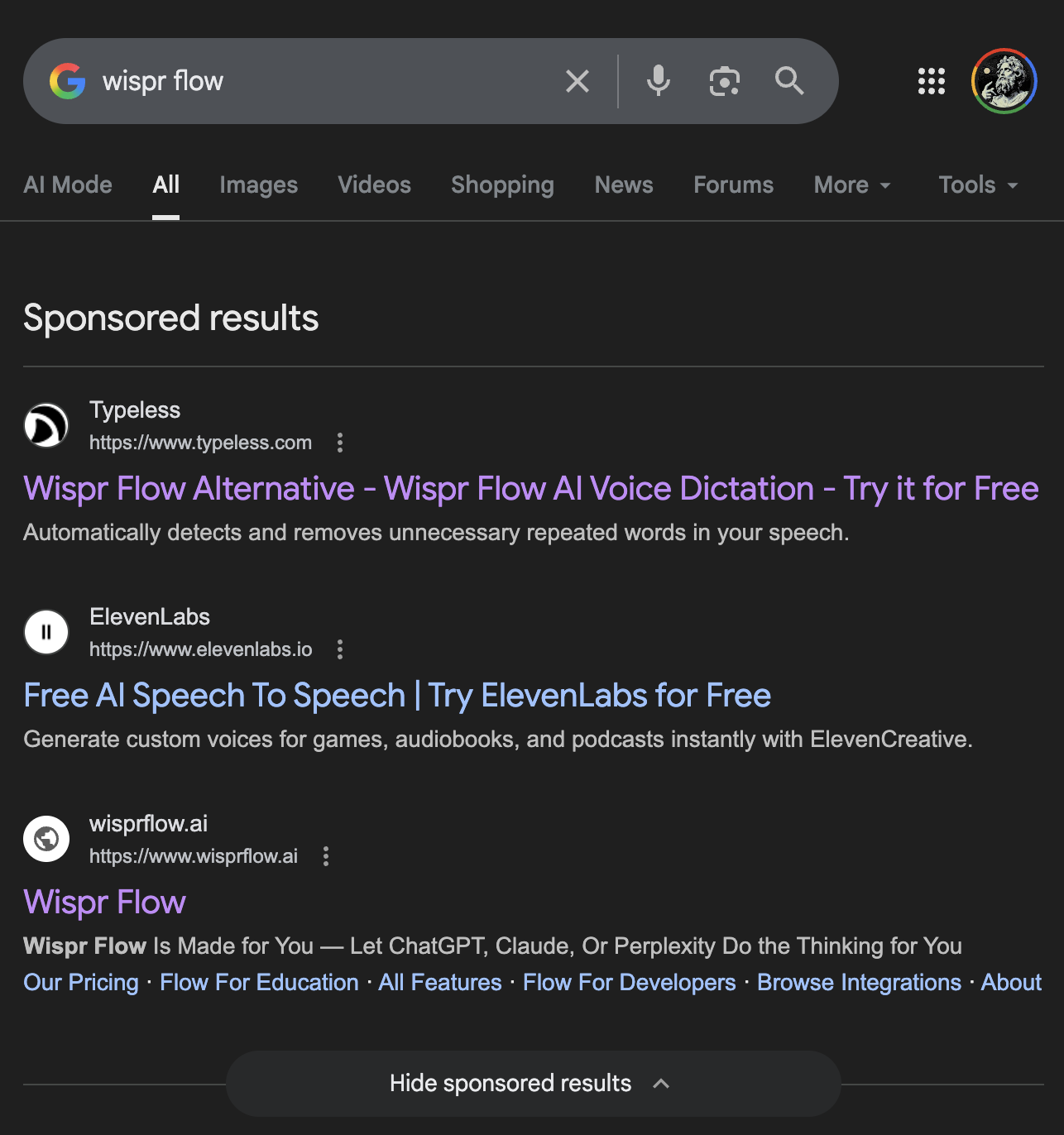Image resolution: width=1064 pixels, height=1135 pixels.
Task: Switch to AI Mode tab
Action: click(68, 184)
